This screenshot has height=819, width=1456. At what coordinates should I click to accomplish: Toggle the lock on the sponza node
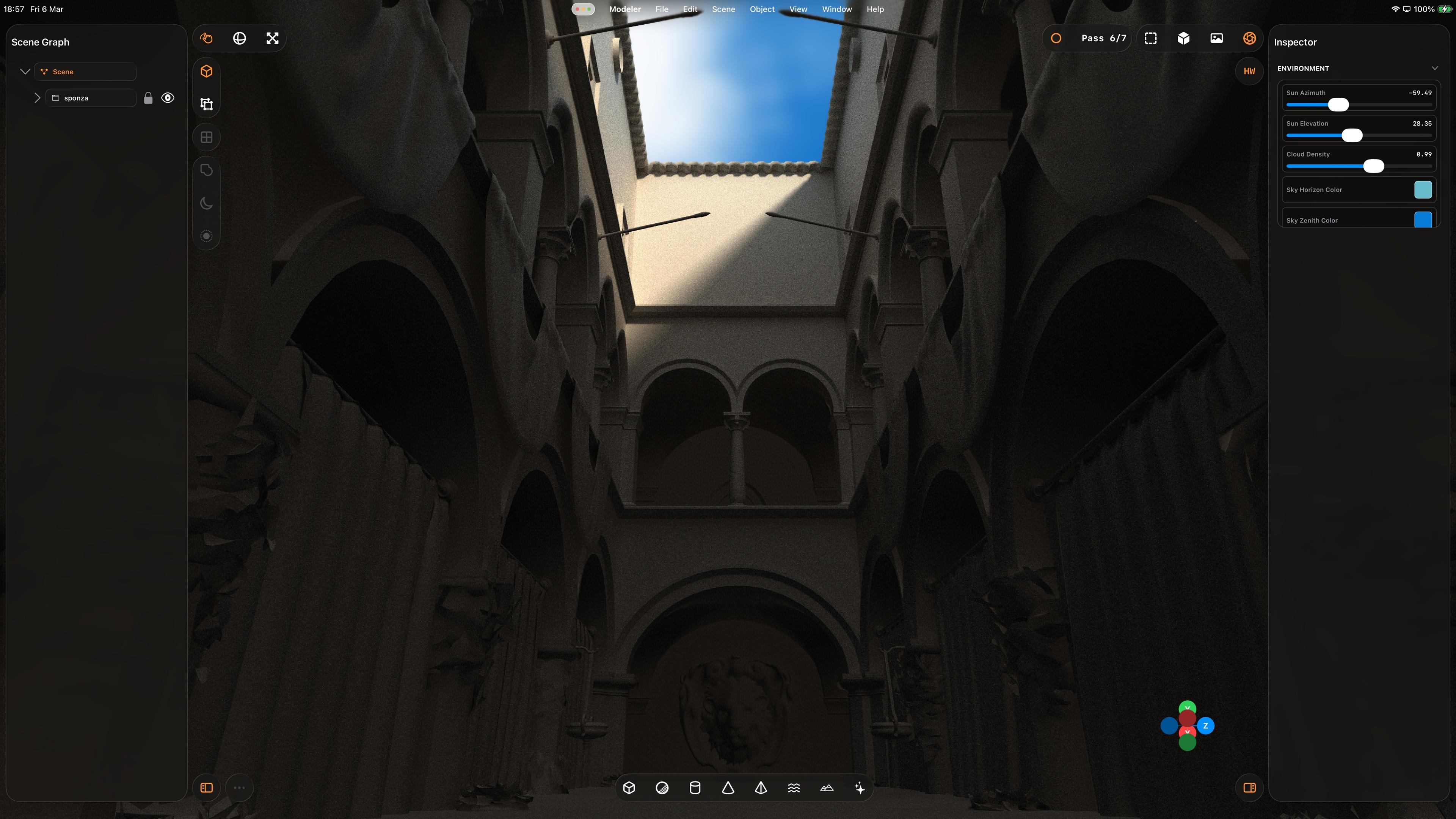coord(148,98)
